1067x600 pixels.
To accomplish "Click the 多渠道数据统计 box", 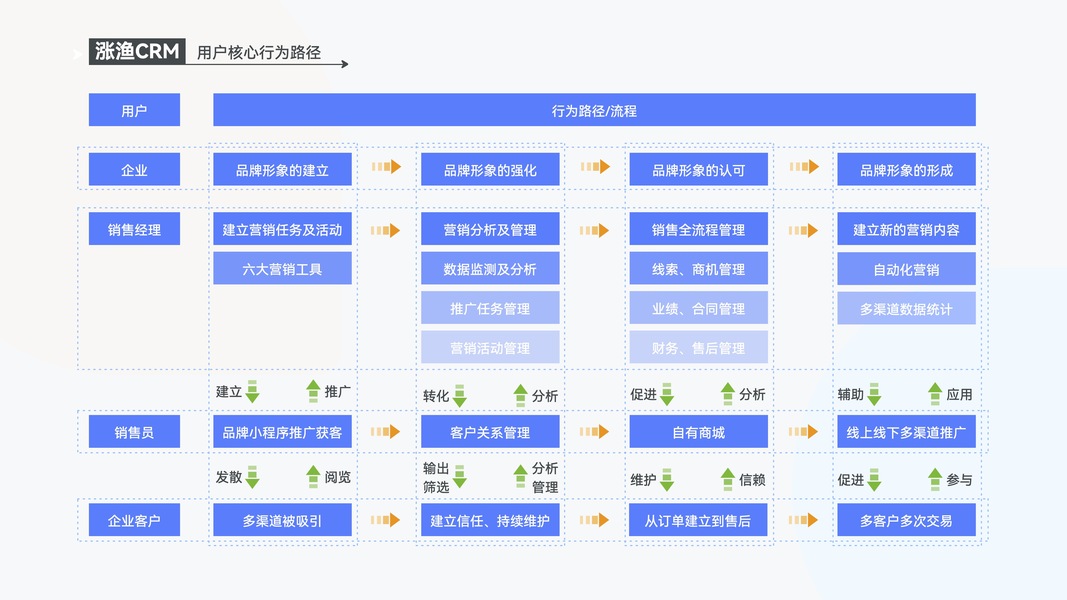I will pyautogui.click(x=906, y=308).
